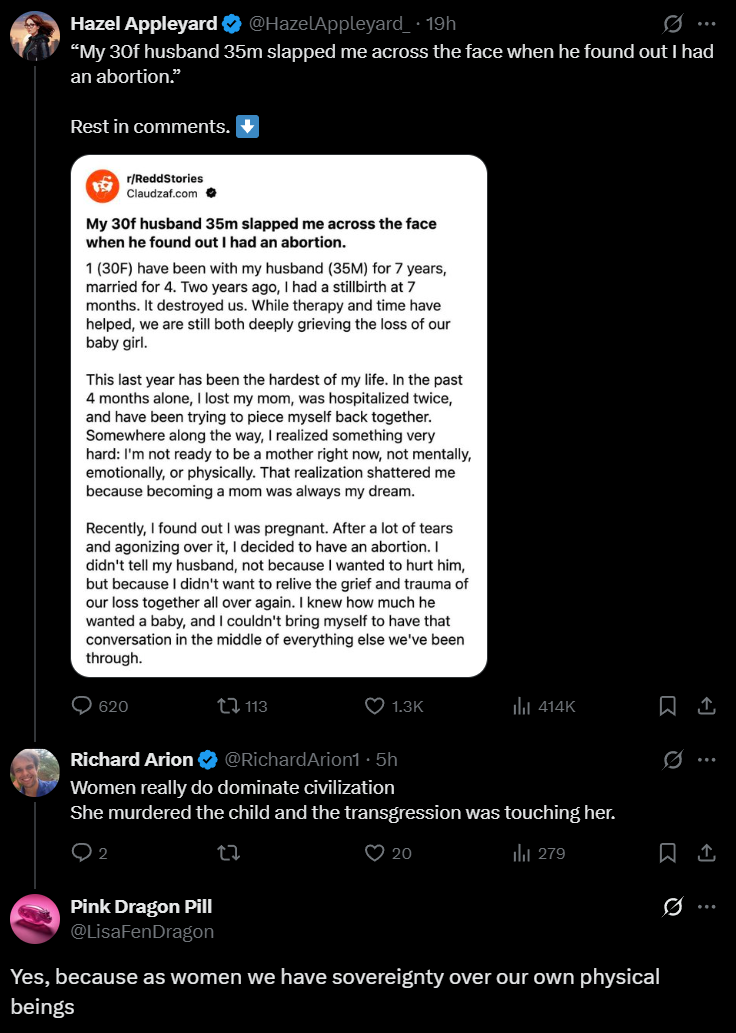Screen dimensions: 736x1033
Task: Bookmark Richard Arion's comment
Action: [668, 853]
